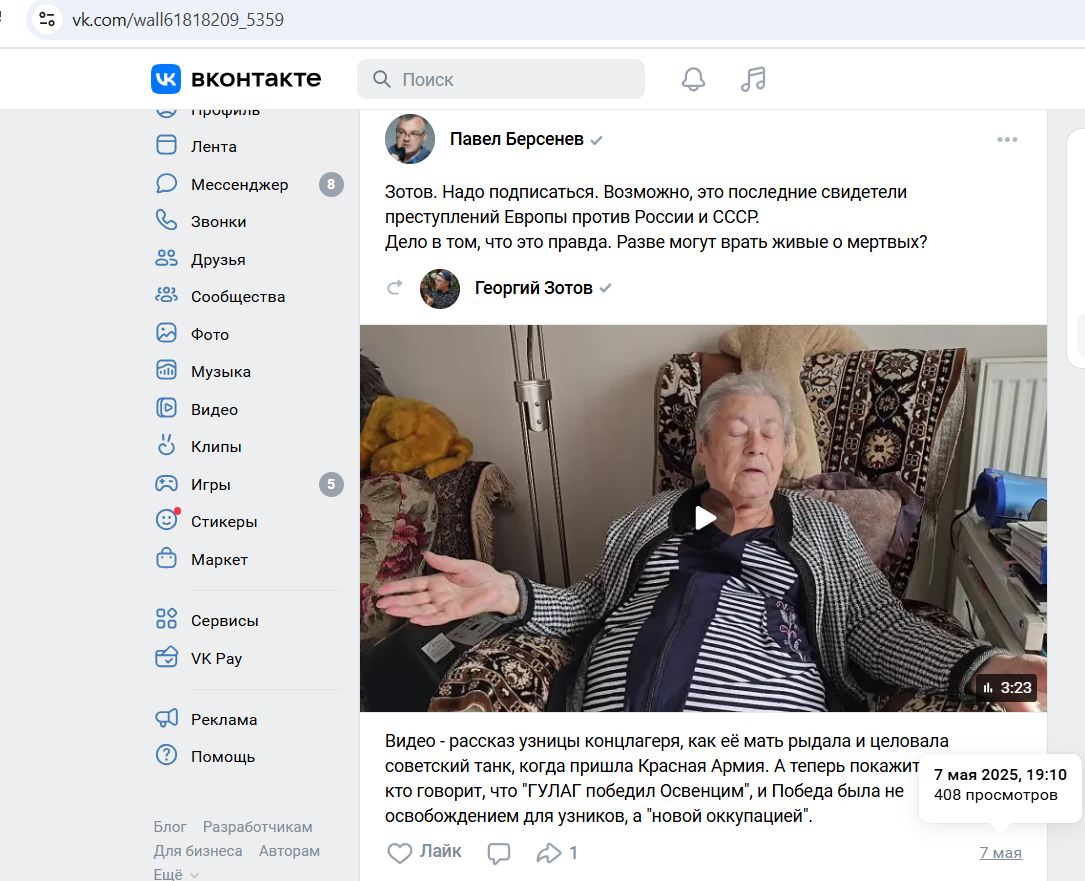Share the post via arrow icon
1085x881 pixels.
coord(549,853)
